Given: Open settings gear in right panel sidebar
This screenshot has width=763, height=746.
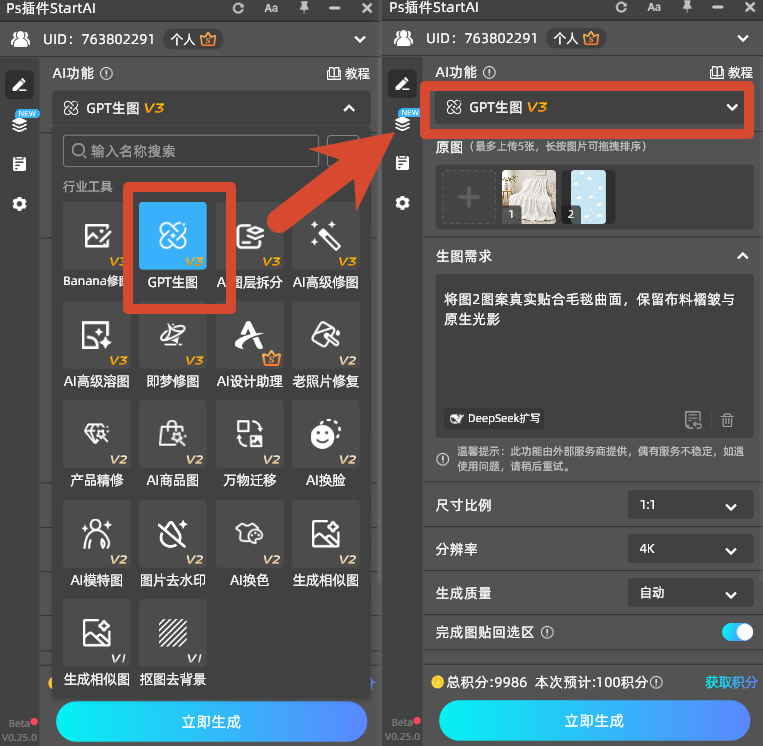Looking at the screenshot, I should (402, 203).
